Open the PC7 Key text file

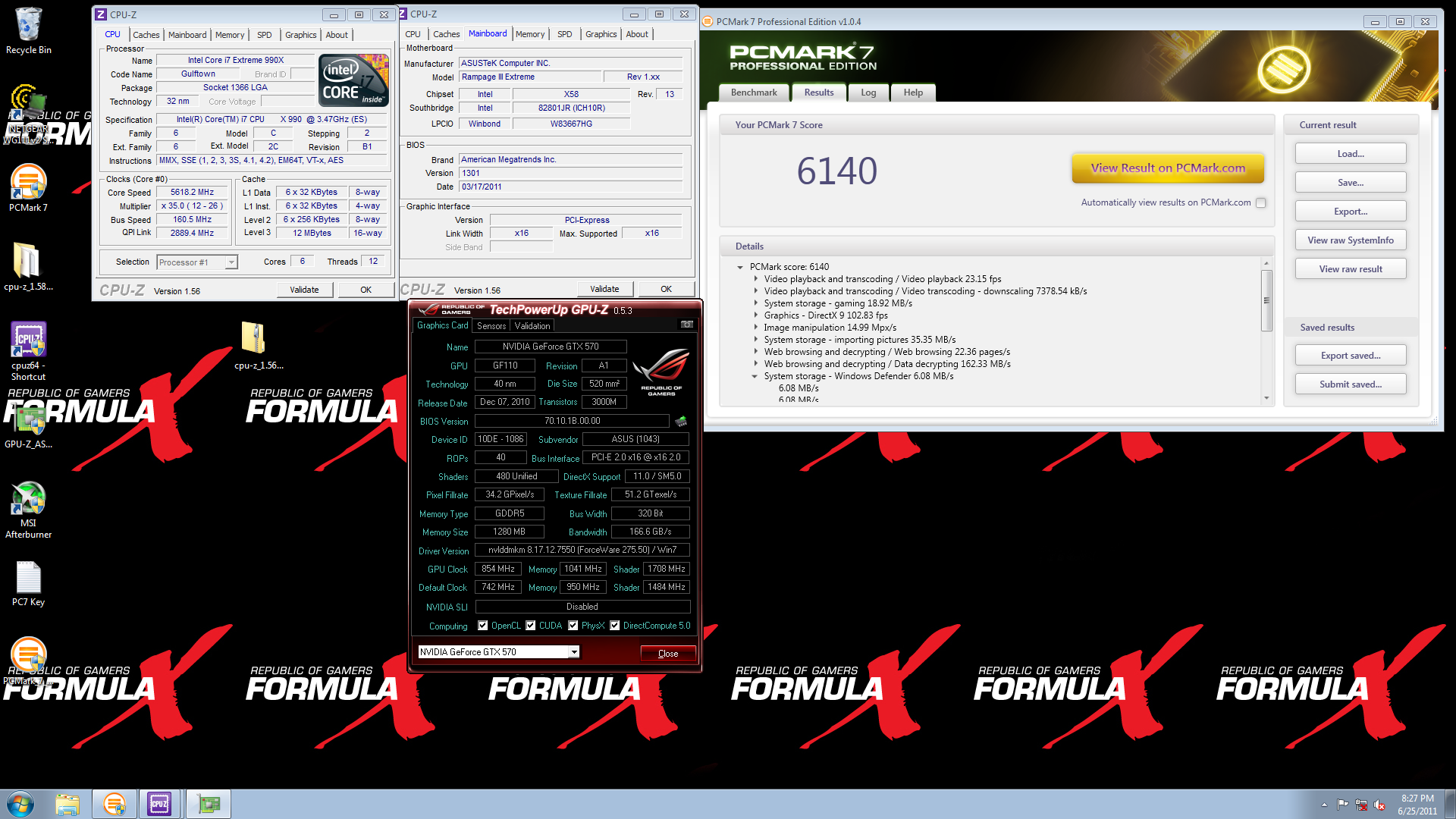pyautogui.click(x=28, y=584)
